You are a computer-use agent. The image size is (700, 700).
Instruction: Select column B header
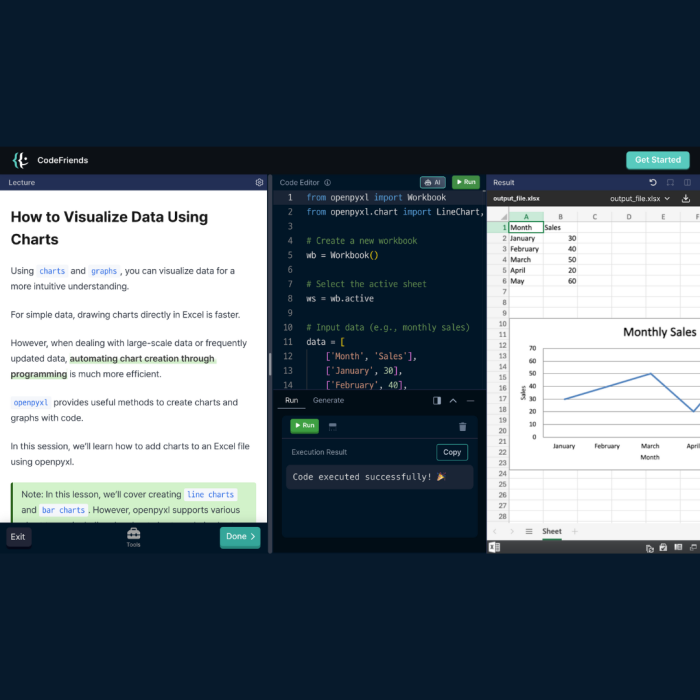[560, 217]
